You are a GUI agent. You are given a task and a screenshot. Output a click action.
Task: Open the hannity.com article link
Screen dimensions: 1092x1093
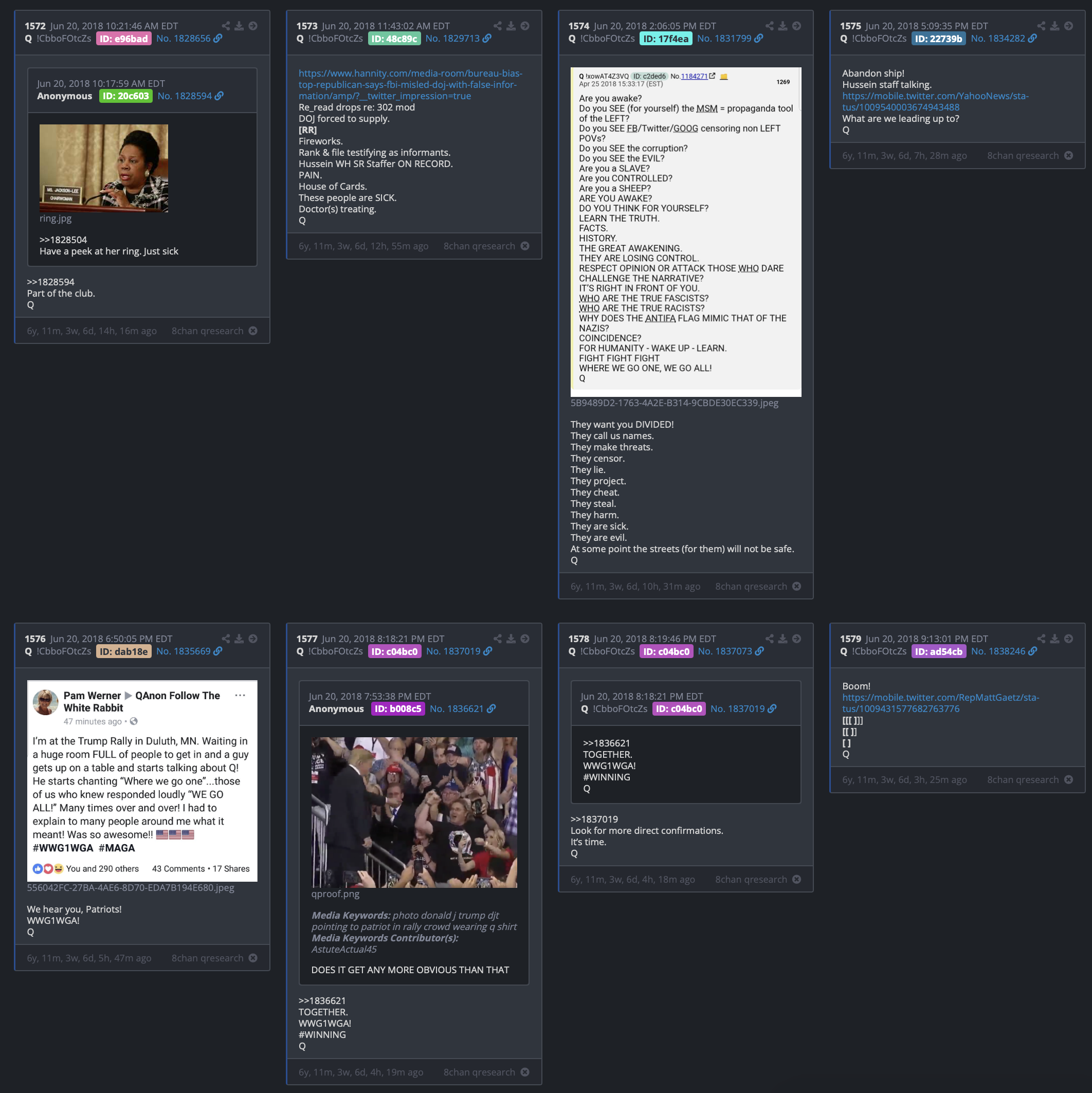coord(410,85)
